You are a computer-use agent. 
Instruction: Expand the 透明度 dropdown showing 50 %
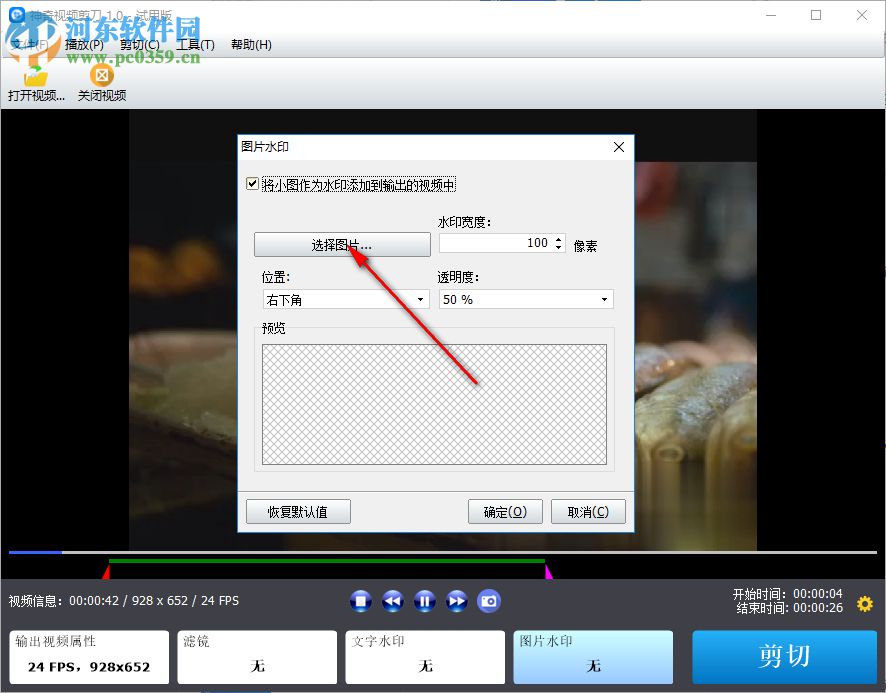526,300
